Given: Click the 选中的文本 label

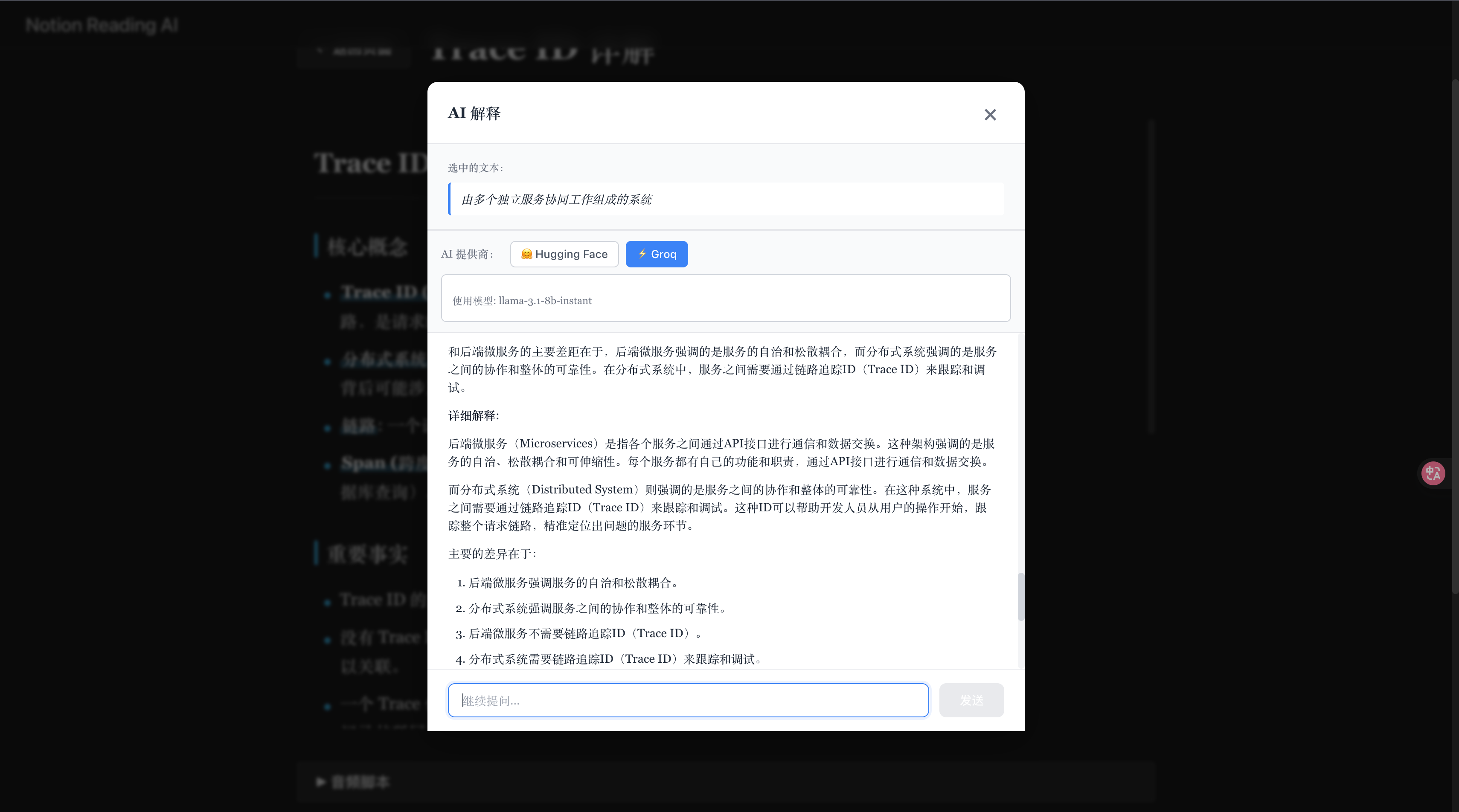Looking at the screenshot, I should [x=475, y=168].
